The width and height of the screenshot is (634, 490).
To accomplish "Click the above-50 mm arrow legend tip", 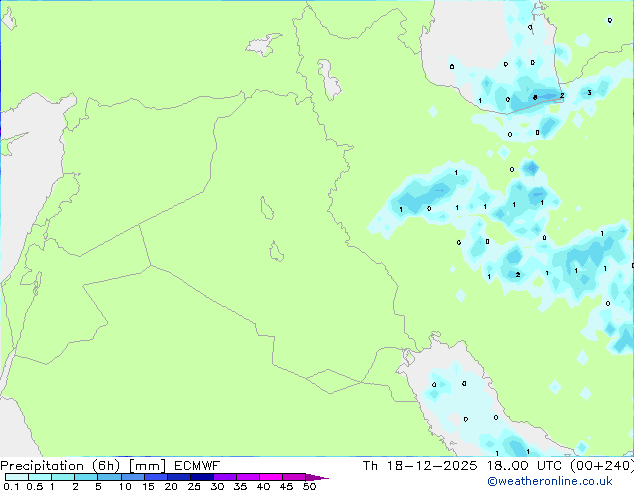I will (x=317, y=477).
